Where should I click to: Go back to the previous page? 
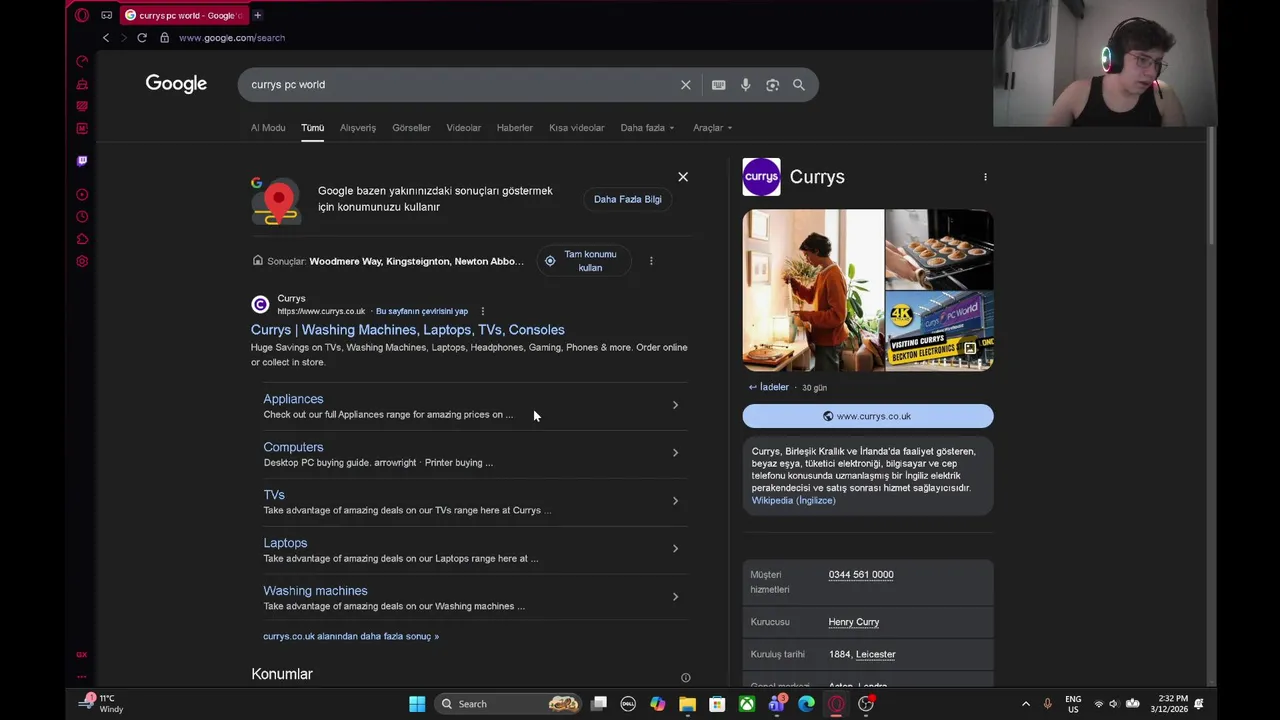click(106, 38)
